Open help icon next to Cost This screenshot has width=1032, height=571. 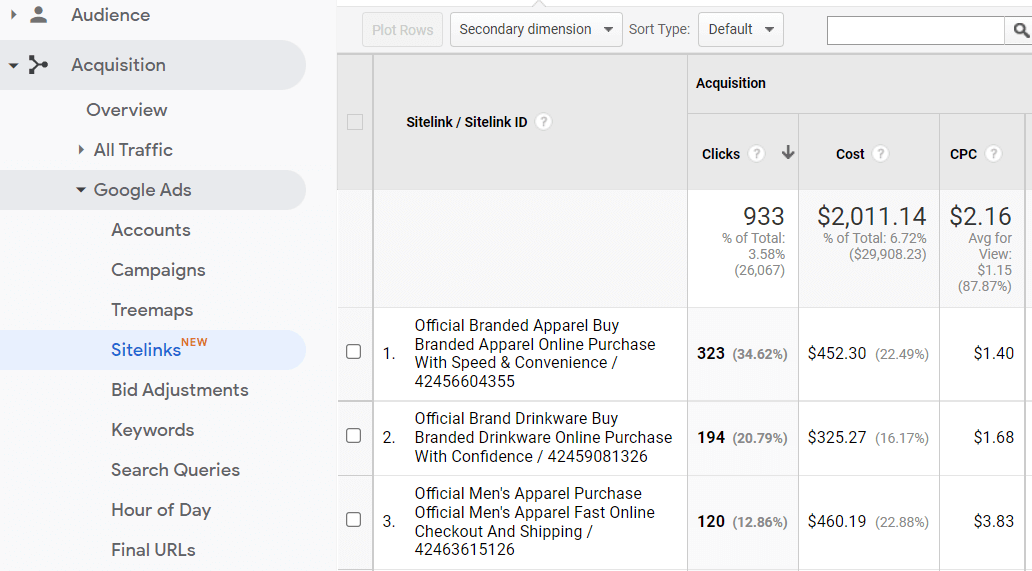pyautogui.click(x=880, y=154)
